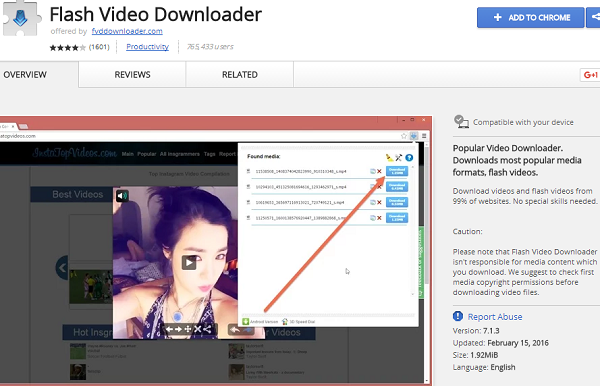Image resolution: width=600 pixels, height=386 pixels.
Task: Click the Report Abuse link
Action: (495, 317)
